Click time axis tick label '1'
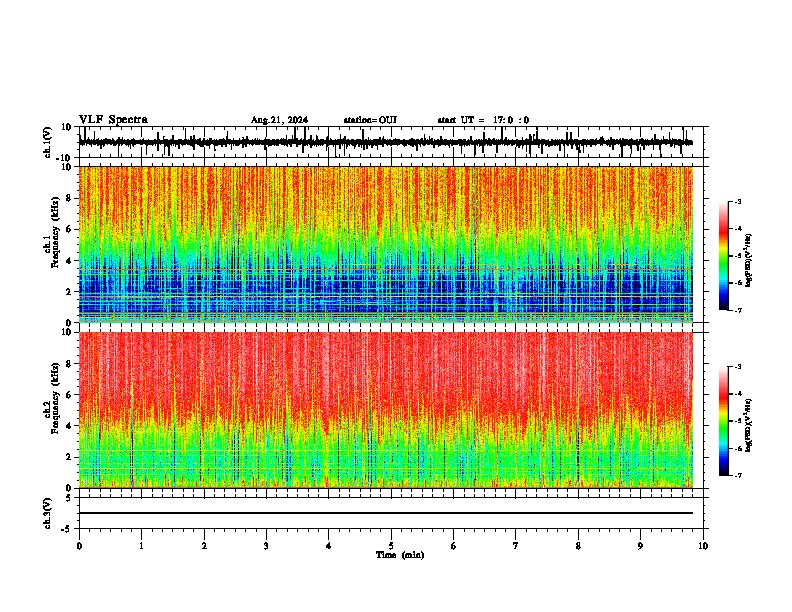Image resolution: width=792 pixels, height=612 pixels. pos(141,546)
